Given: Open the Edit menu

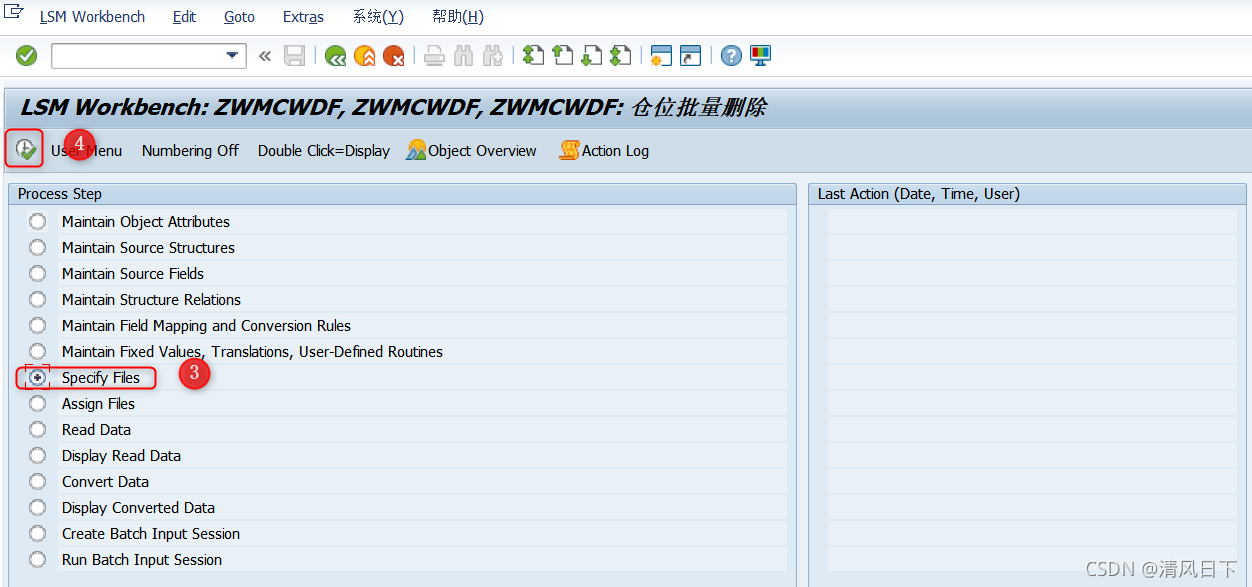Looking at the screenshot, I should click(x=184, y=17).
